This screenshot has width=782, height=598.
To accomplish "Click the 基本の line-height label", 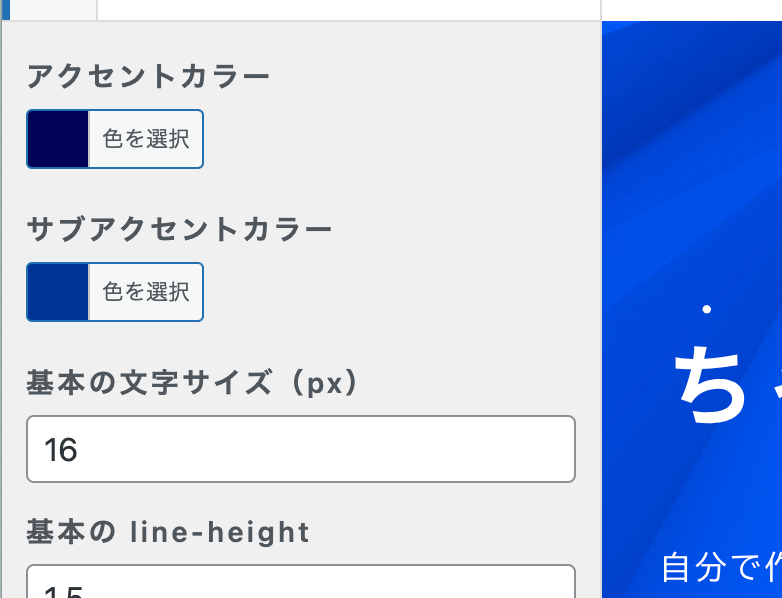I will coord(168,532).
